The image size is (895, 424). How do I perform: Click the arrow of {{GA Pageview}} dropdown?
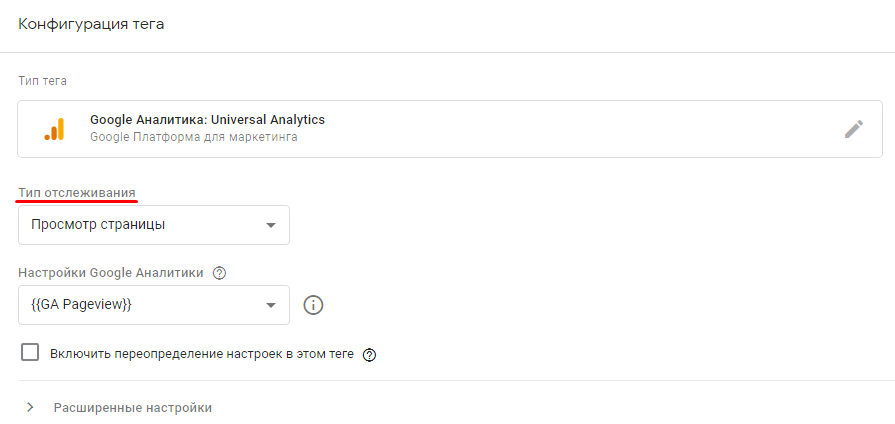click(x=270, y=305)
